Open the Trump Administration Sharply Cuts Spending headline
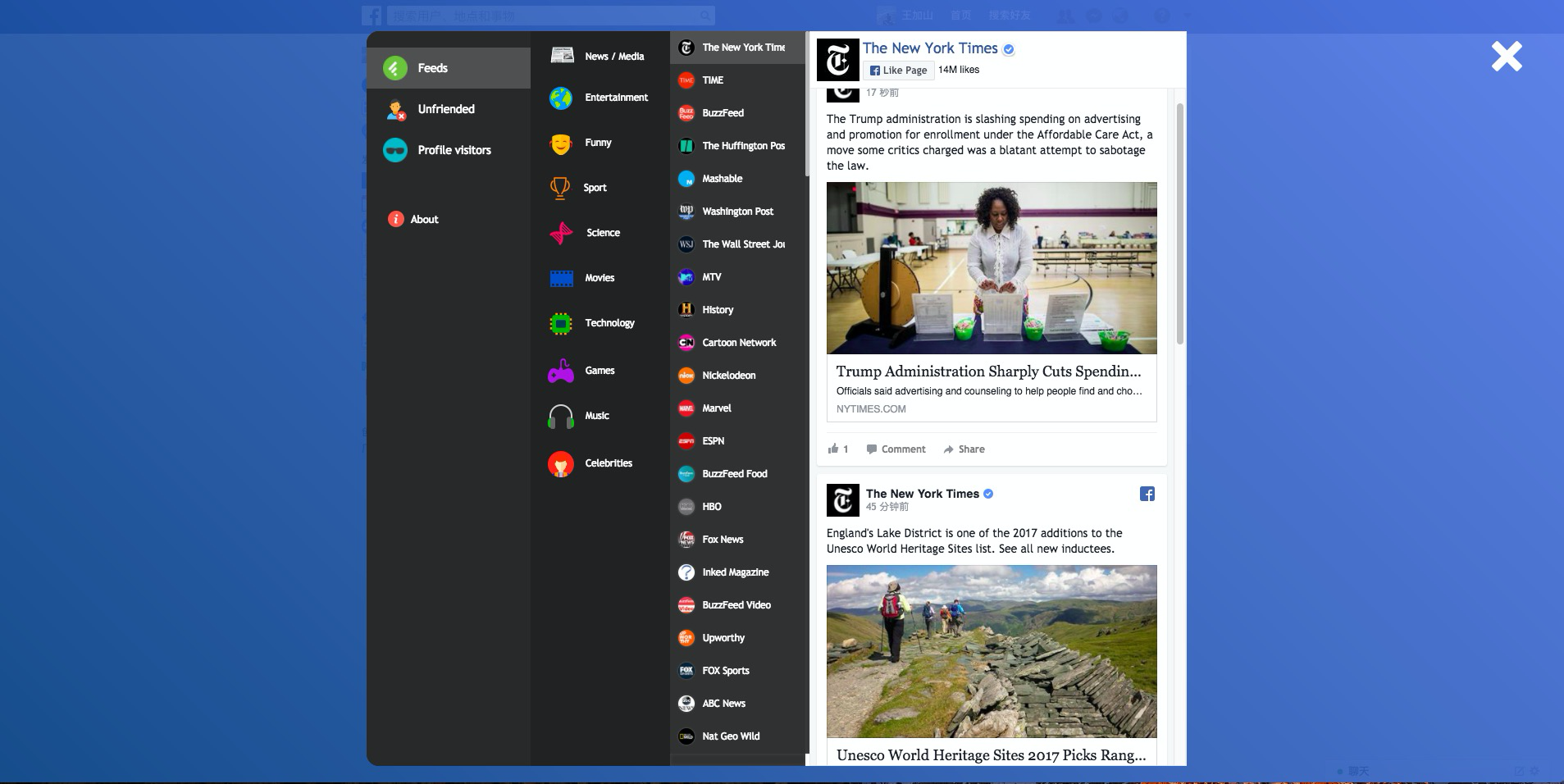 tap(988, 371)
